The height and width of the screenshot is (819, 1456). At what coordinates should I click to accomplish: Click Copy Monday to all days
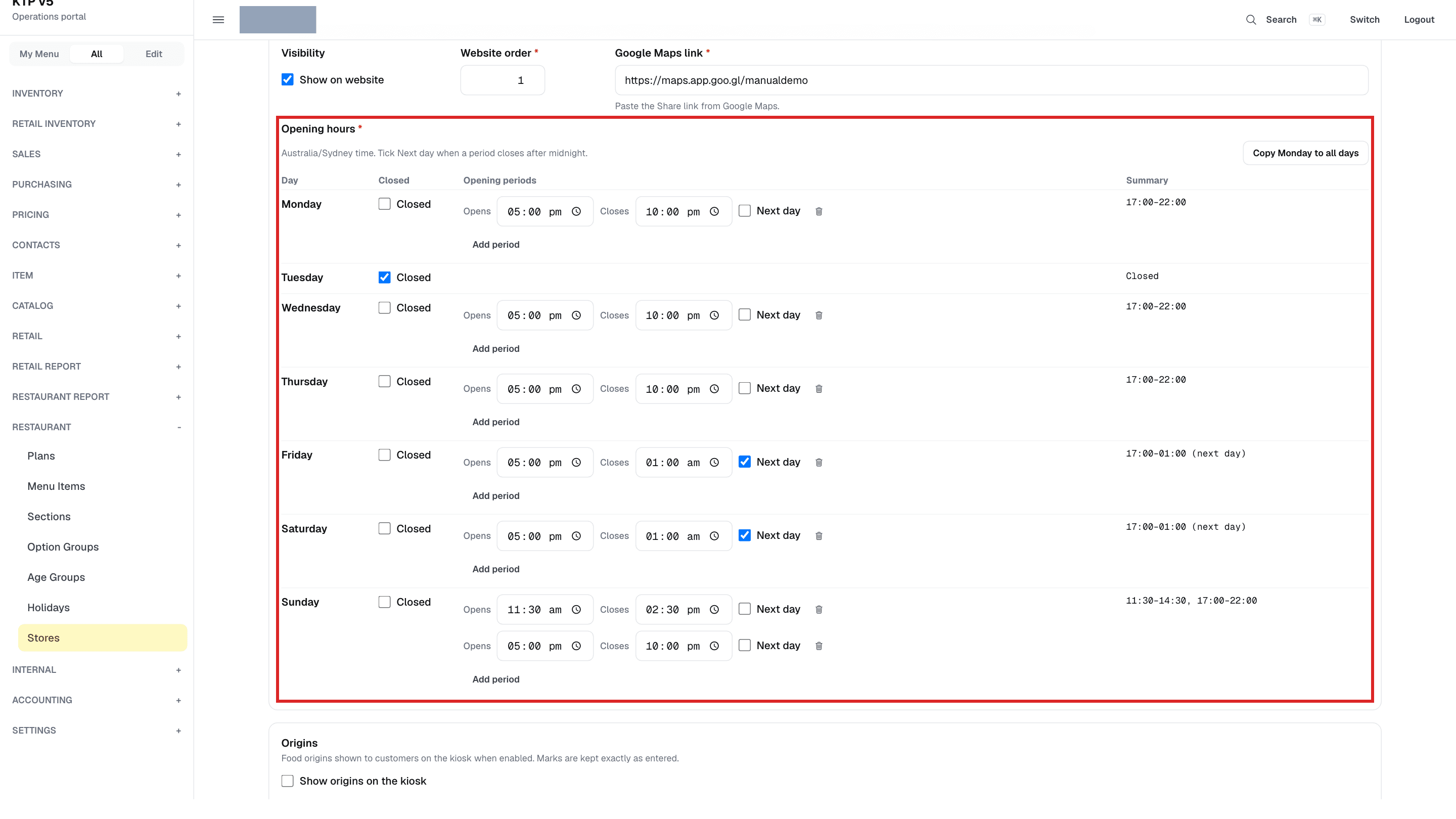click(1305, 153)
